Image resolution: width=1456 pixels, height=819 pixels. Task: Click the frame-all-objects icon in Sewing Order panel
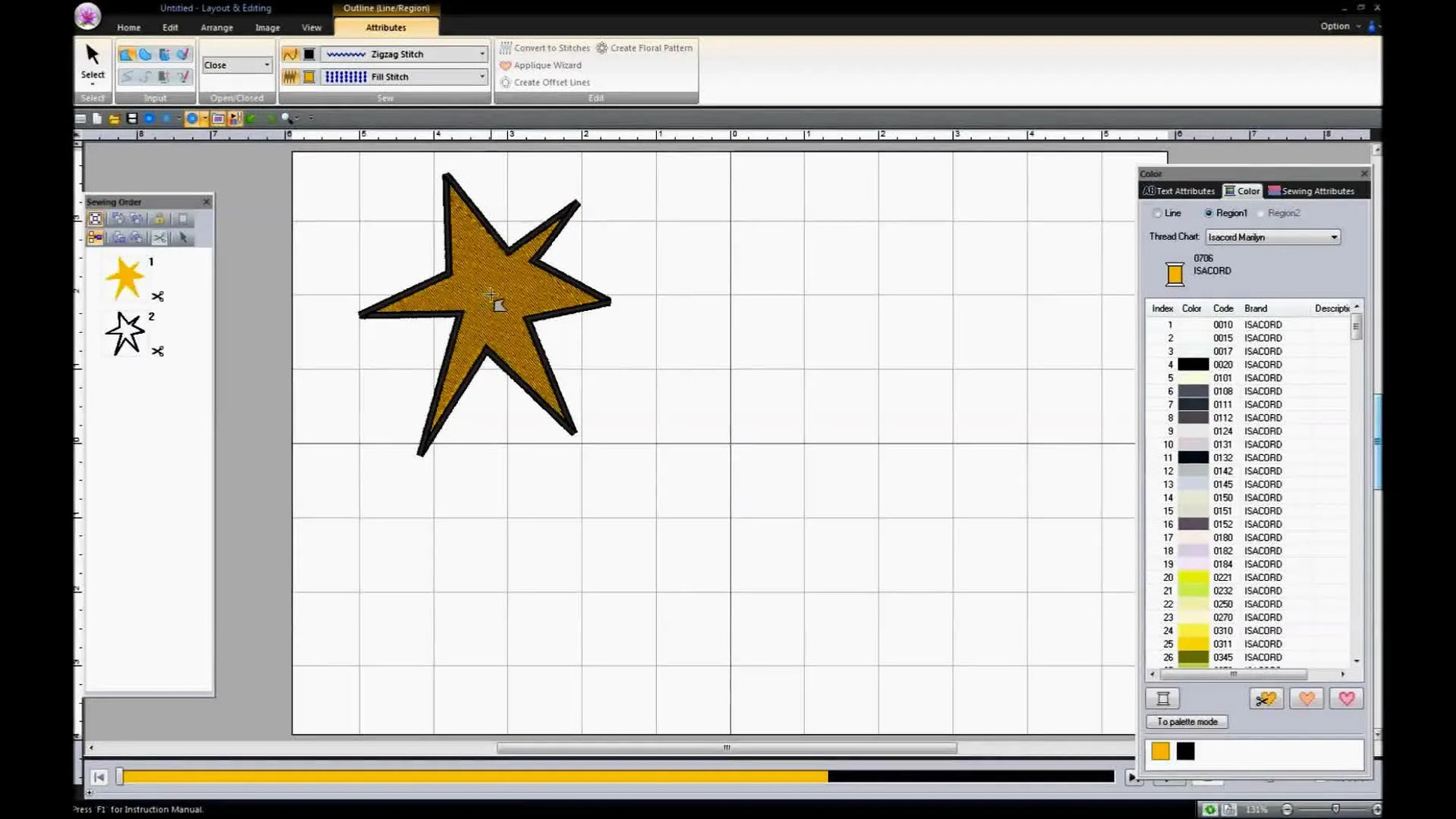(x=95, y=219)
